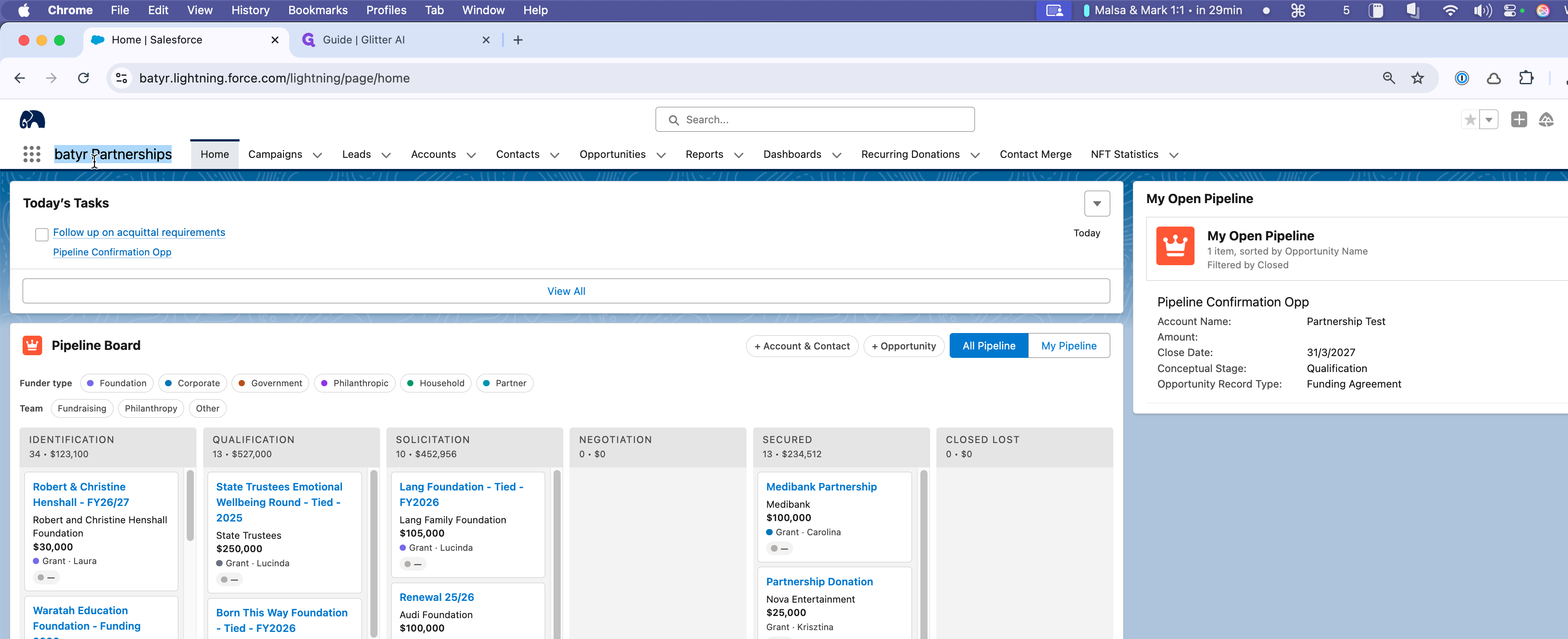Close the Home | Salesforce tab
This screenshot has width=1568, height=639.
tap(275, 40)
